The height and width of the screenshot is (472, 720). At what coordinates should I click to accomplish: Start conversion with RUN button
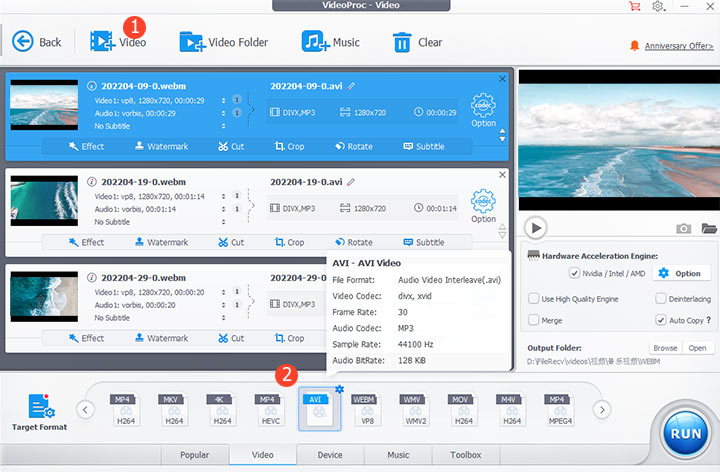(686, 433)
